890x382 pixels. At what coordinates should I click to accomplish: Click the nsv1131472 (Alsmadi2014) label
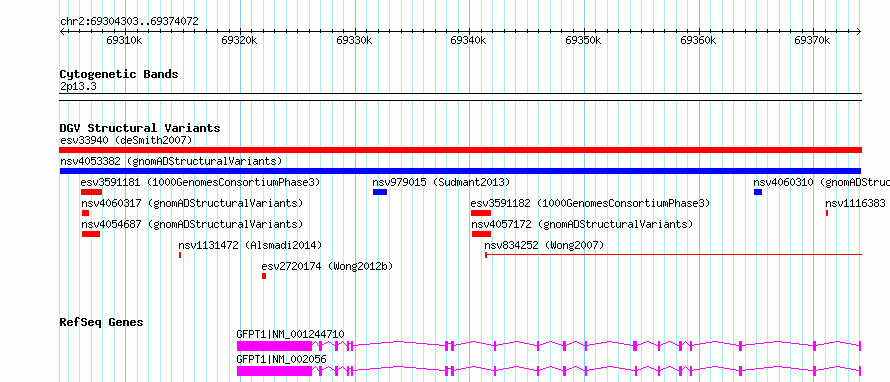(250, 245)
